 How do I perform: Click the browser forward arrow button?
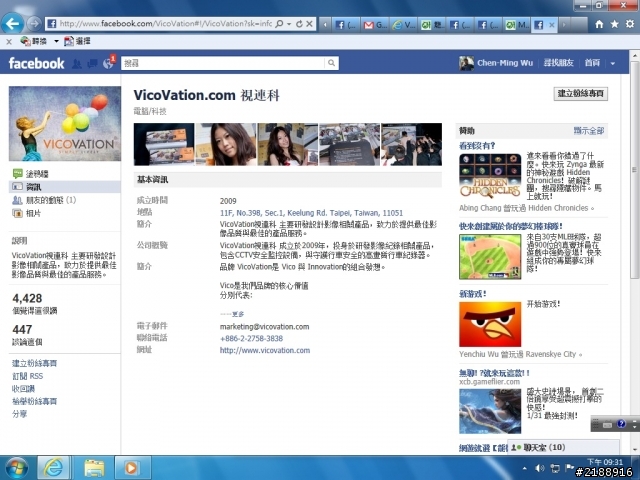coord(35,24)
